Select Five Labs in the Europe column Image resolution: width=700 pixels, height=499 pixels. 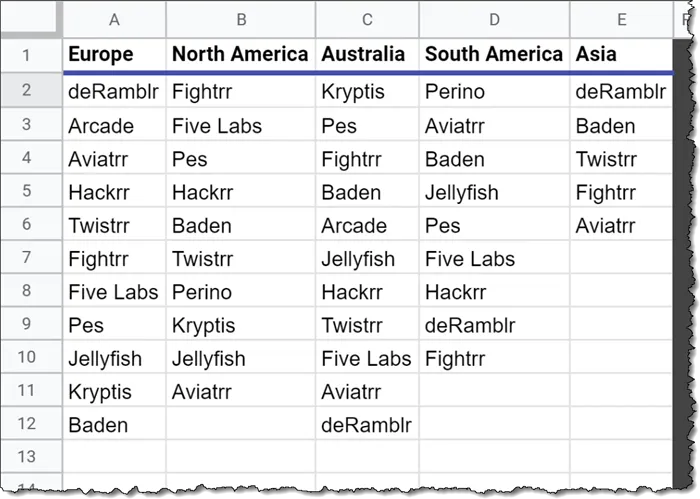click(x=113, y=292)
